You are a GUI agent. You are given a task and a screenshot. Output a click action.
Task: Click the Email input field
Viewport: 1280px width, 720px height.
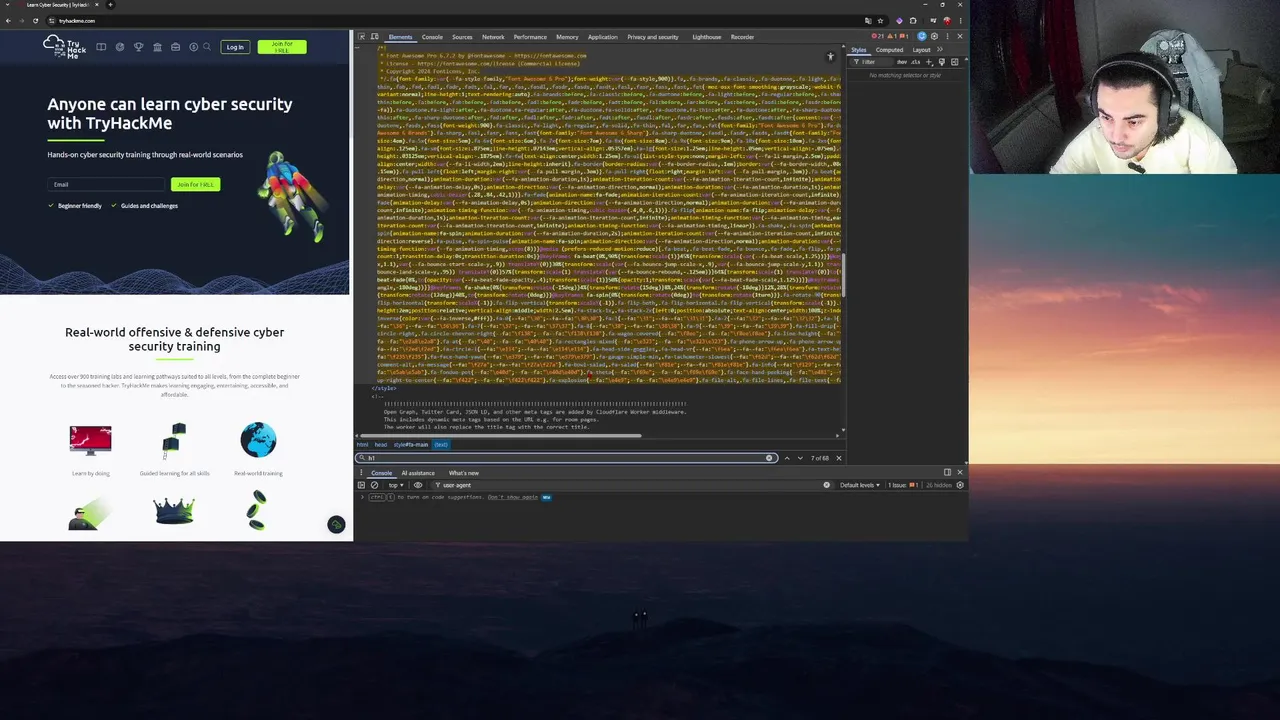coord(107,184)
